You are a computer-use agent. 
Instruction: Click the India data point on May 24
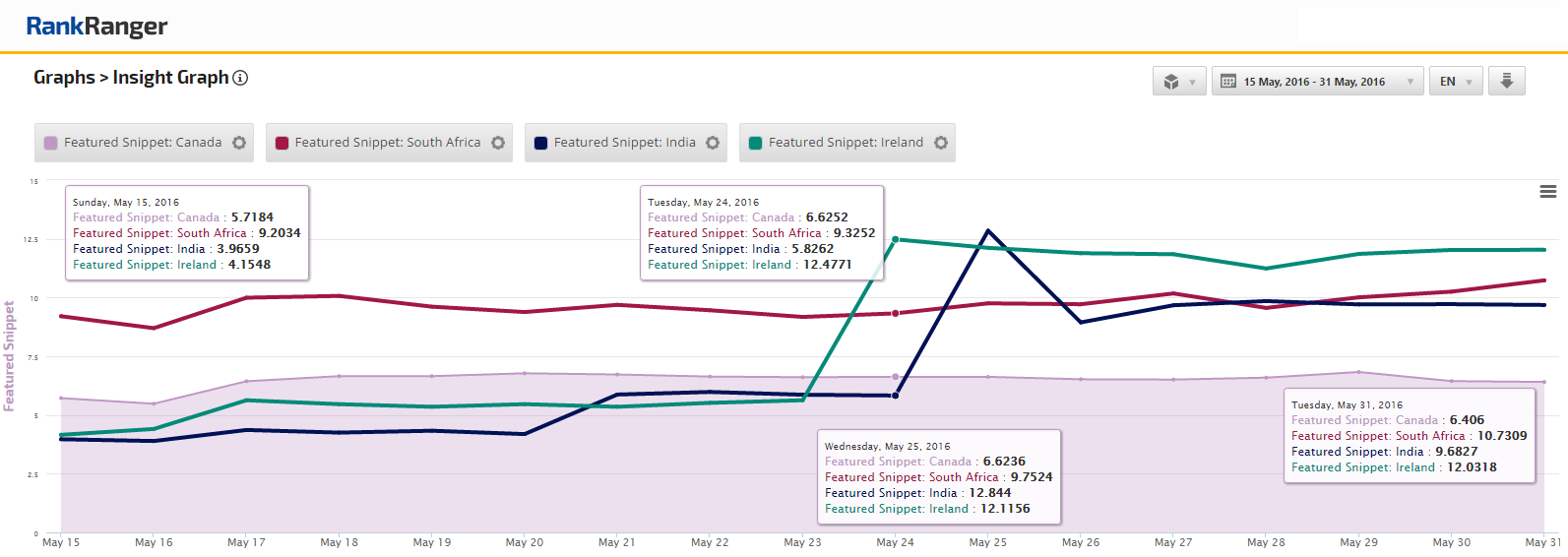tap(895, 396)
